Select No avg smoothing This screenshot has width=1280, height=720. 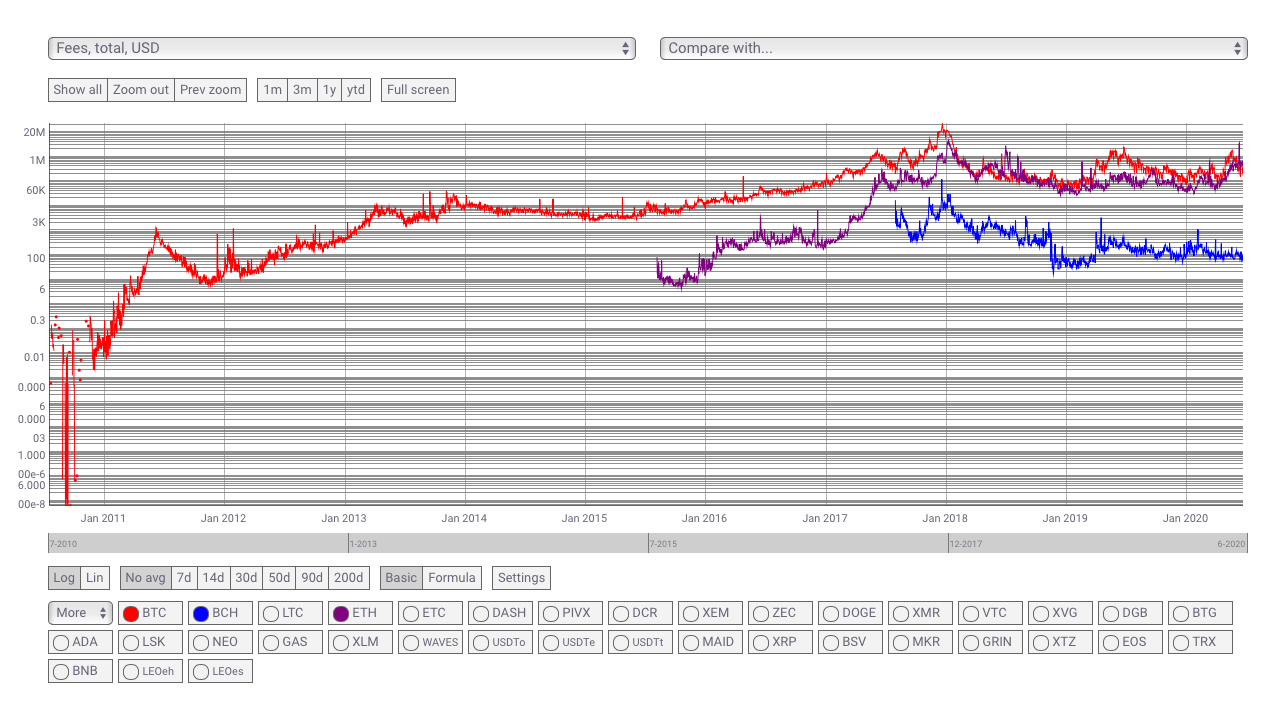coord(146,578)
